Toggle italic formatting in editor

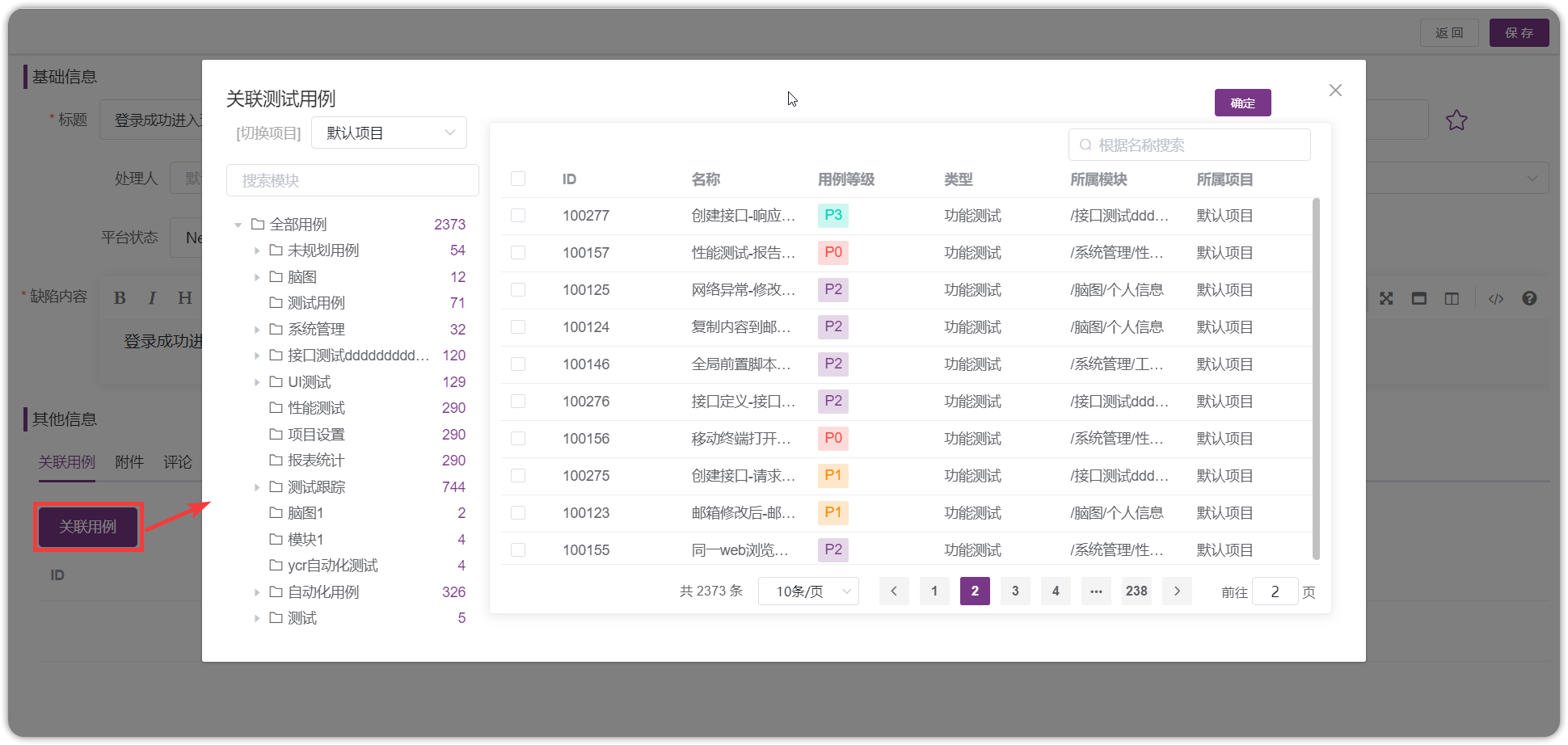coord(152,298)
